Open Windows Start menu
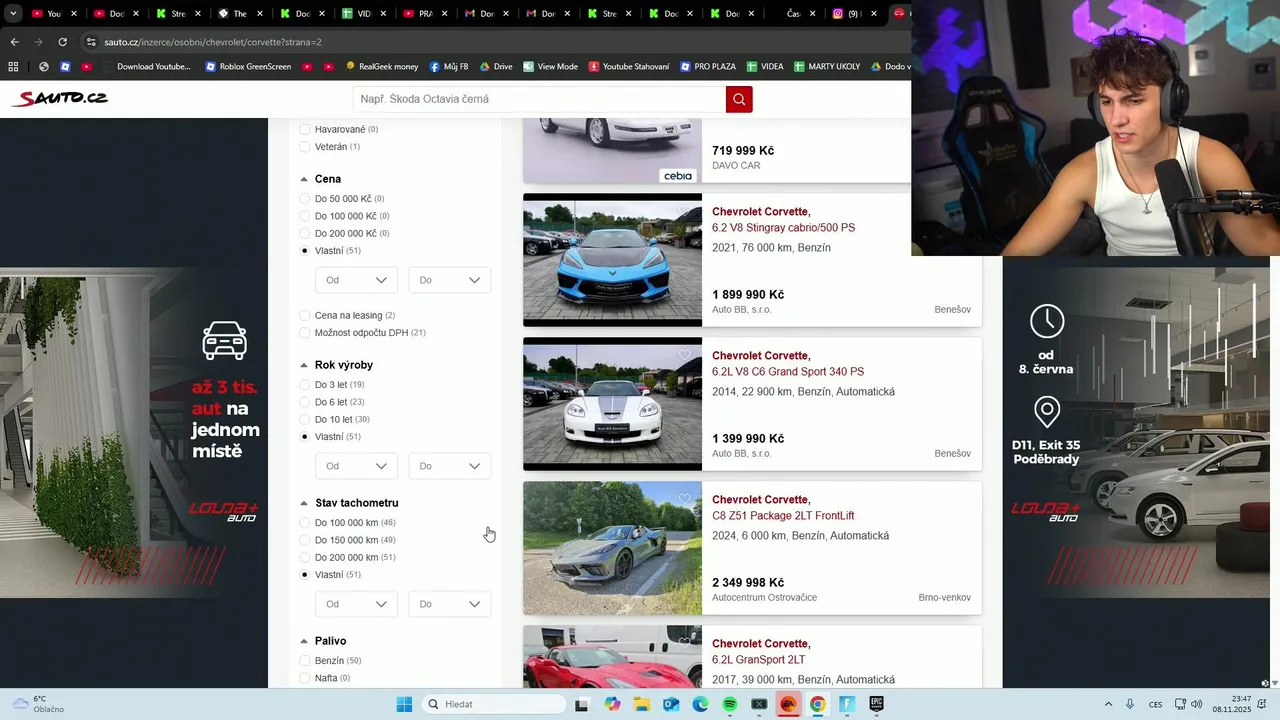 pyautogui.click(x=404, y=704)
